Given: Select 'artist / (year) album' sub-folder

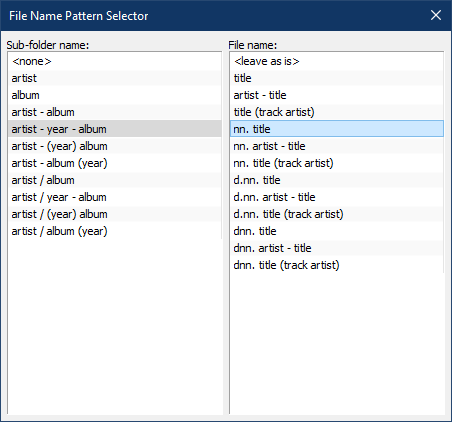Looking at the screenshot, I should coord(115,214).
